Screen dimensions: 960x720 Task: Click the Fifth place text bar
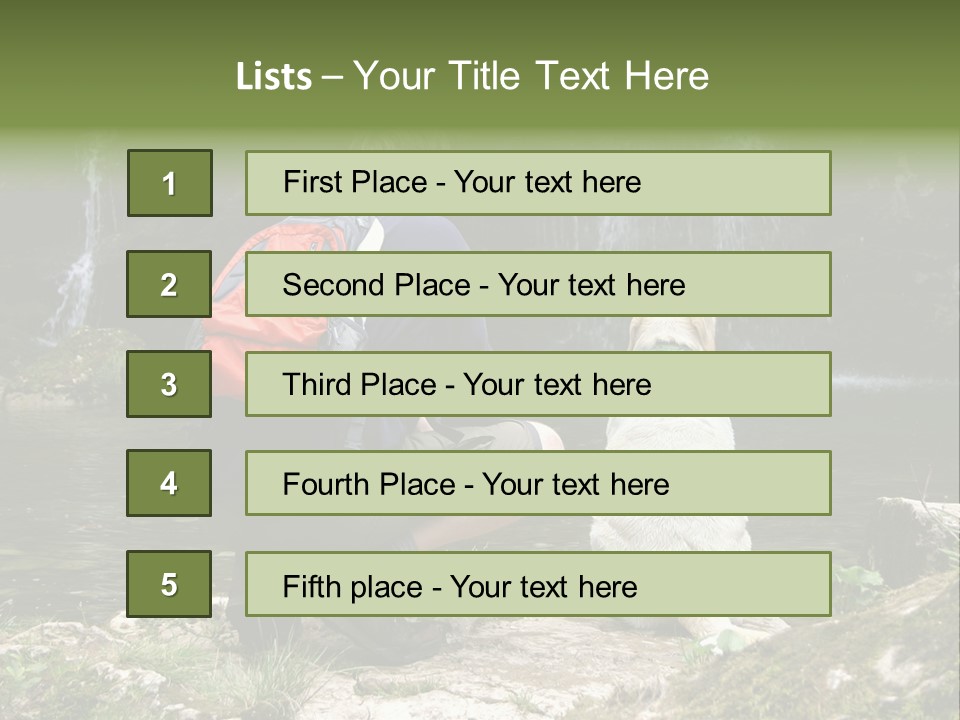538,584
